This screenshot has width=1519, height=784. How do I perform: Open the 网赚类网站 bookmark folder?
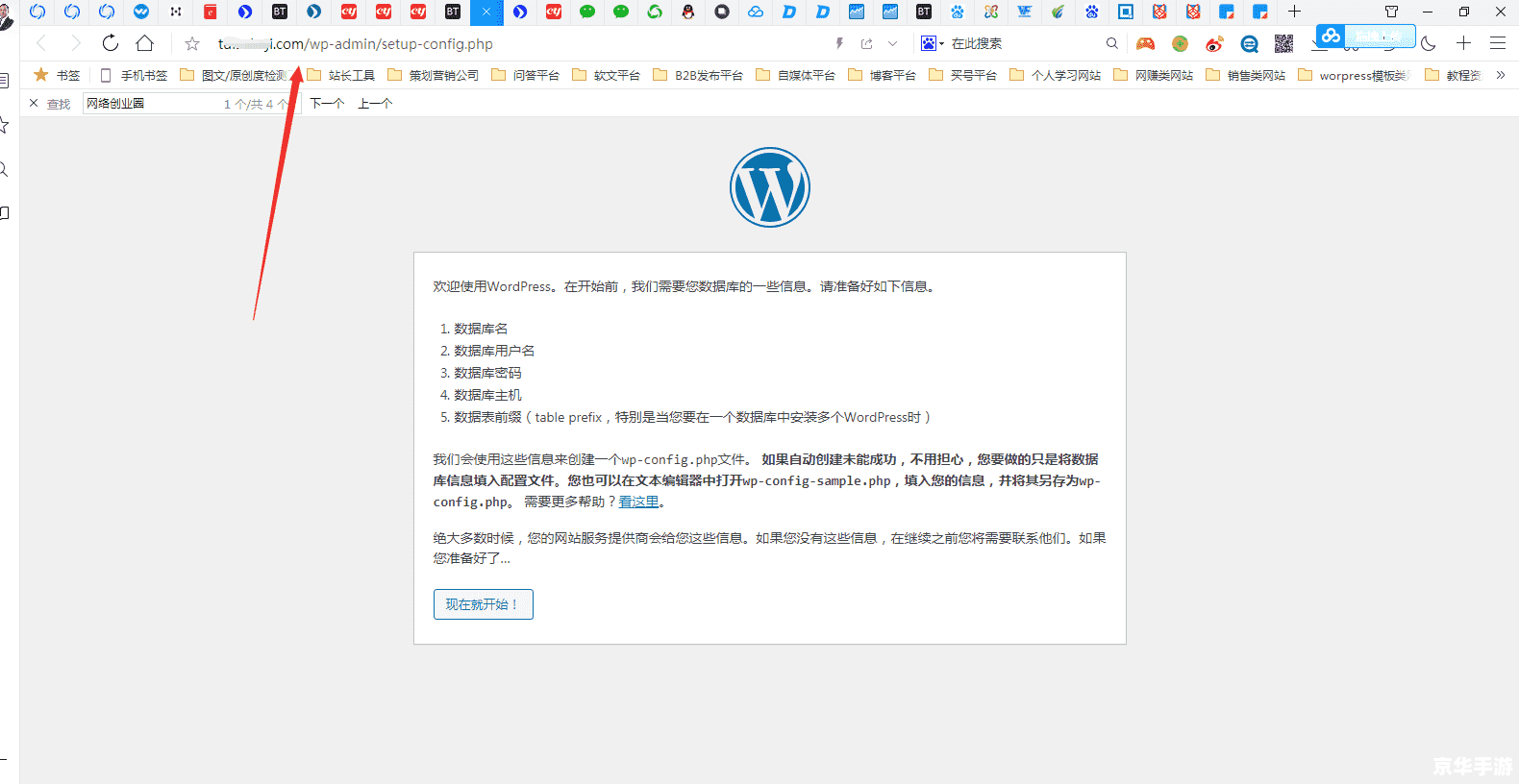pyautogui.click(x=1154, y=75)
